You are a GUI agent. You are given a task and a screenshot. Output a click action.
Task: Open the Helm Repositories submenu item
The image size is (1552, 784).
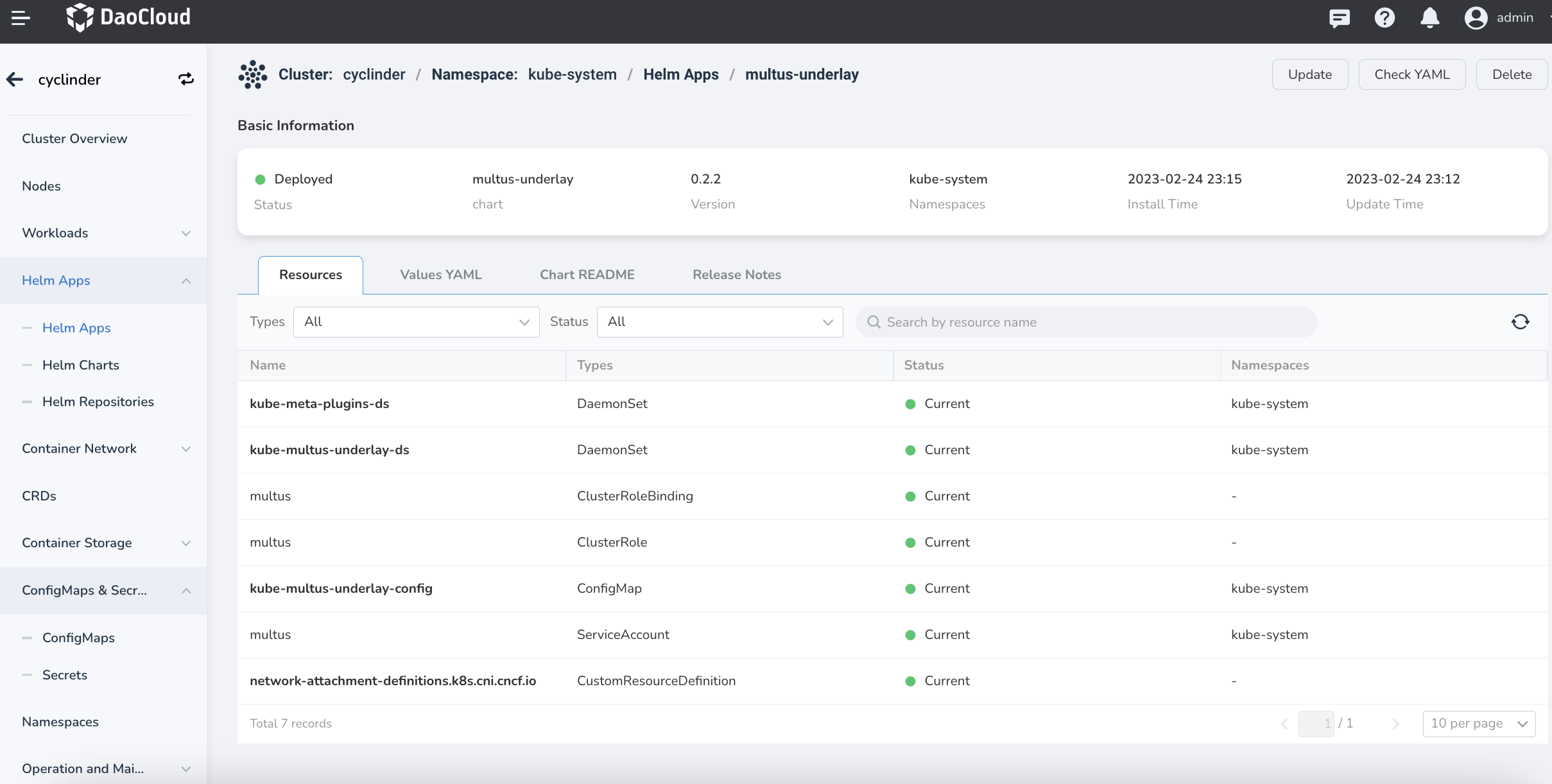pos(98,402)
